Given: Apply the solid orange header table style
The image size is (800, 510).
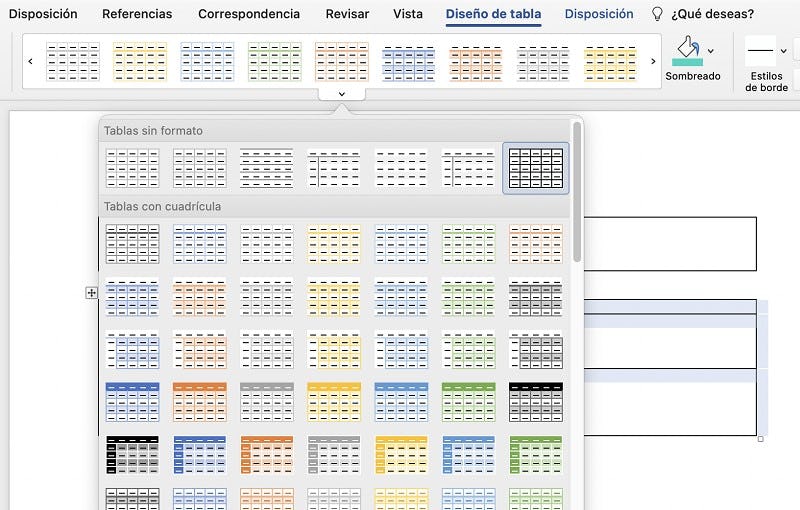Looking at the screenshot, I should (199, 401).
